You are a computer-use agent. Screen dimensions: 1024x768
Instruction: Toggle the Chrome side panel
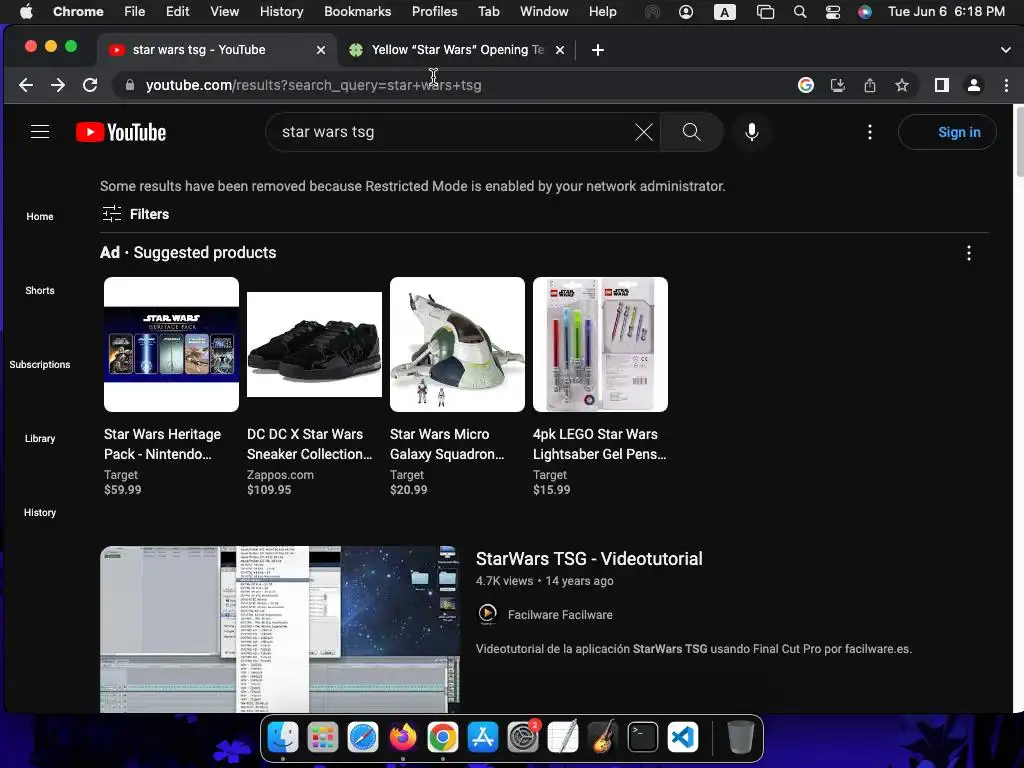[x=942, y=85]
